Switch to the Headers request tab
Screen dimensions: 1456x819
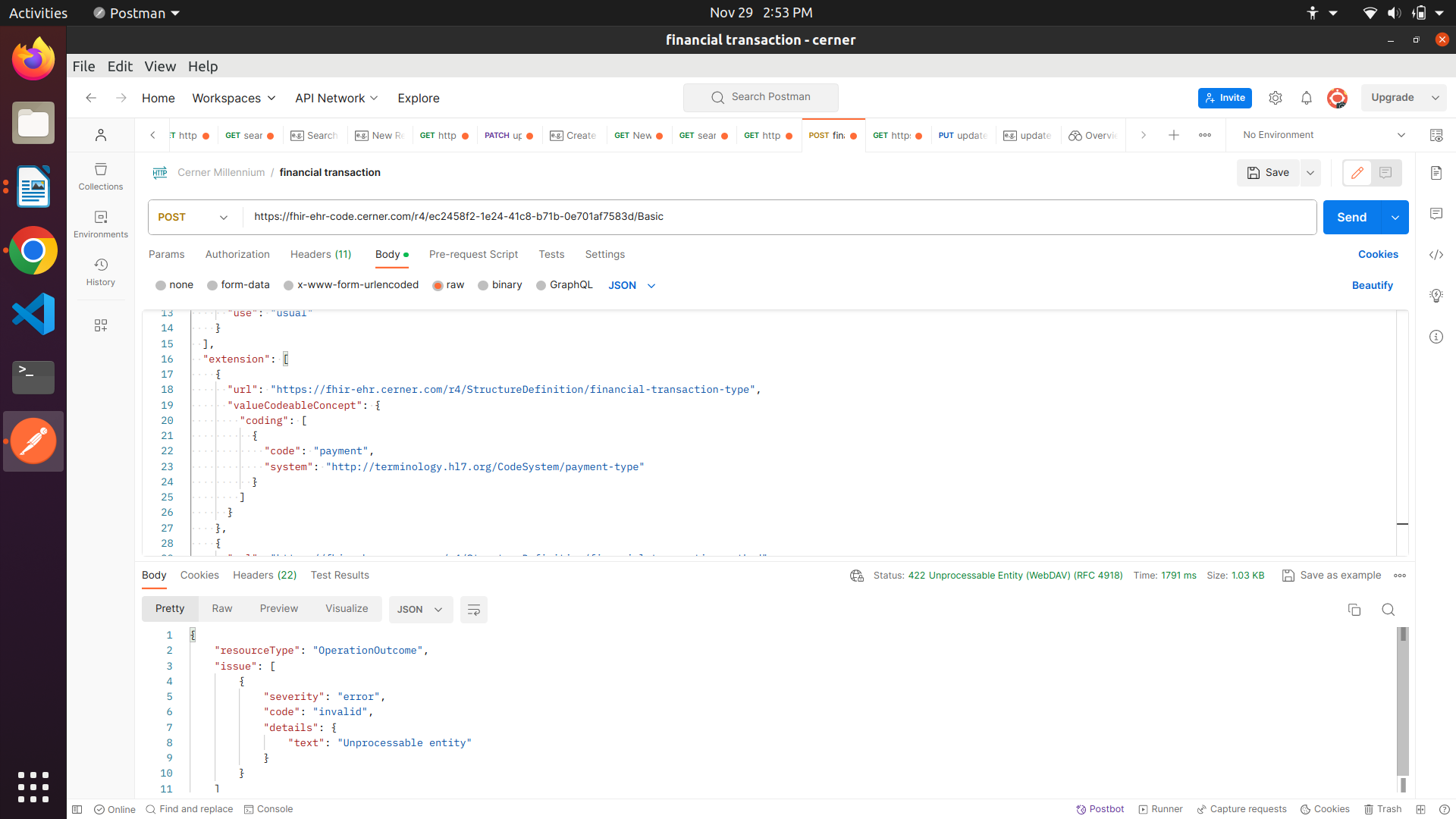pyautogui.click(x=320, y=254)
